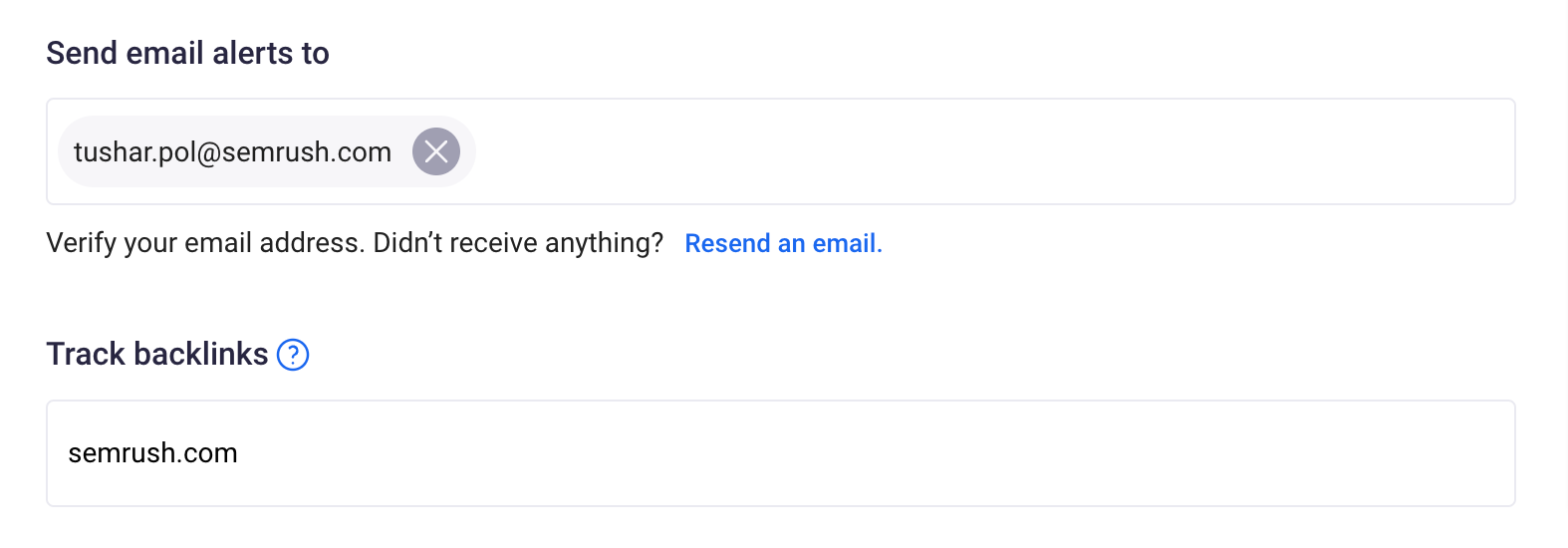The image size is (1568, 548).
Task: Click the Resend an email link
Action: (783, 243)
